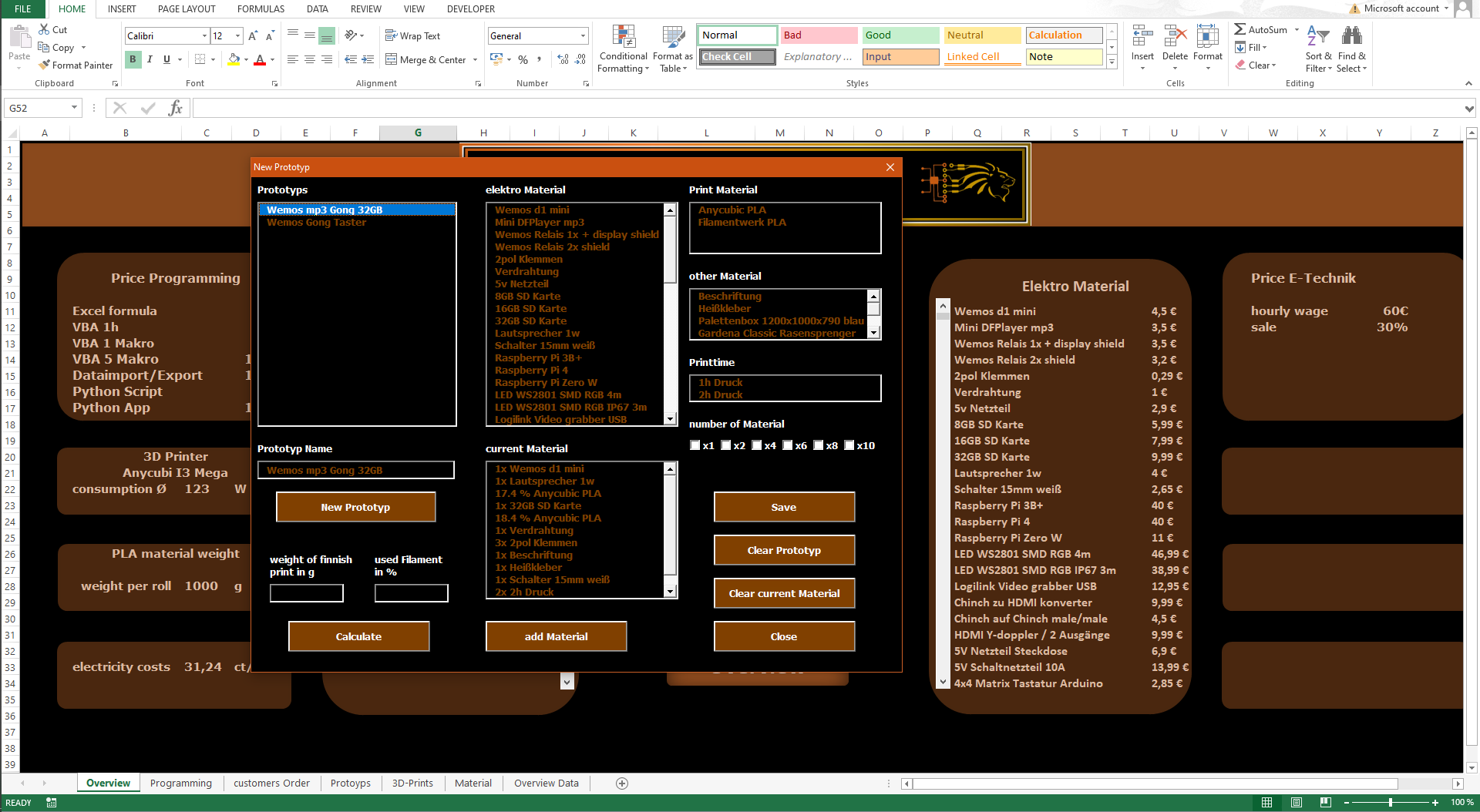Click the Clear current Material button

tap(784, 593)
